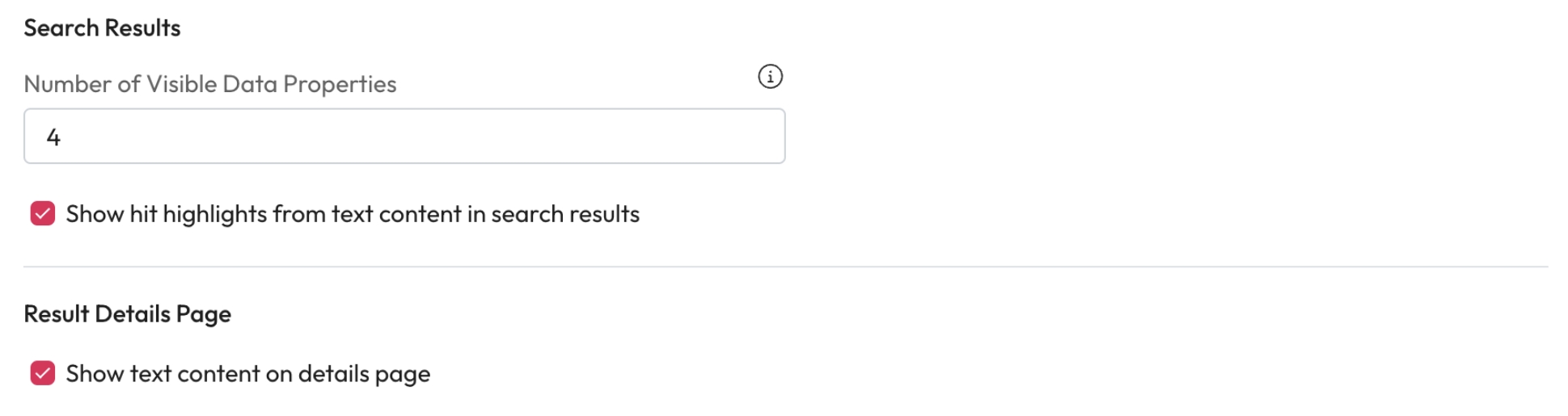
Task: Toggle the checkbox under Result Details Page
Action: point(43,373)
